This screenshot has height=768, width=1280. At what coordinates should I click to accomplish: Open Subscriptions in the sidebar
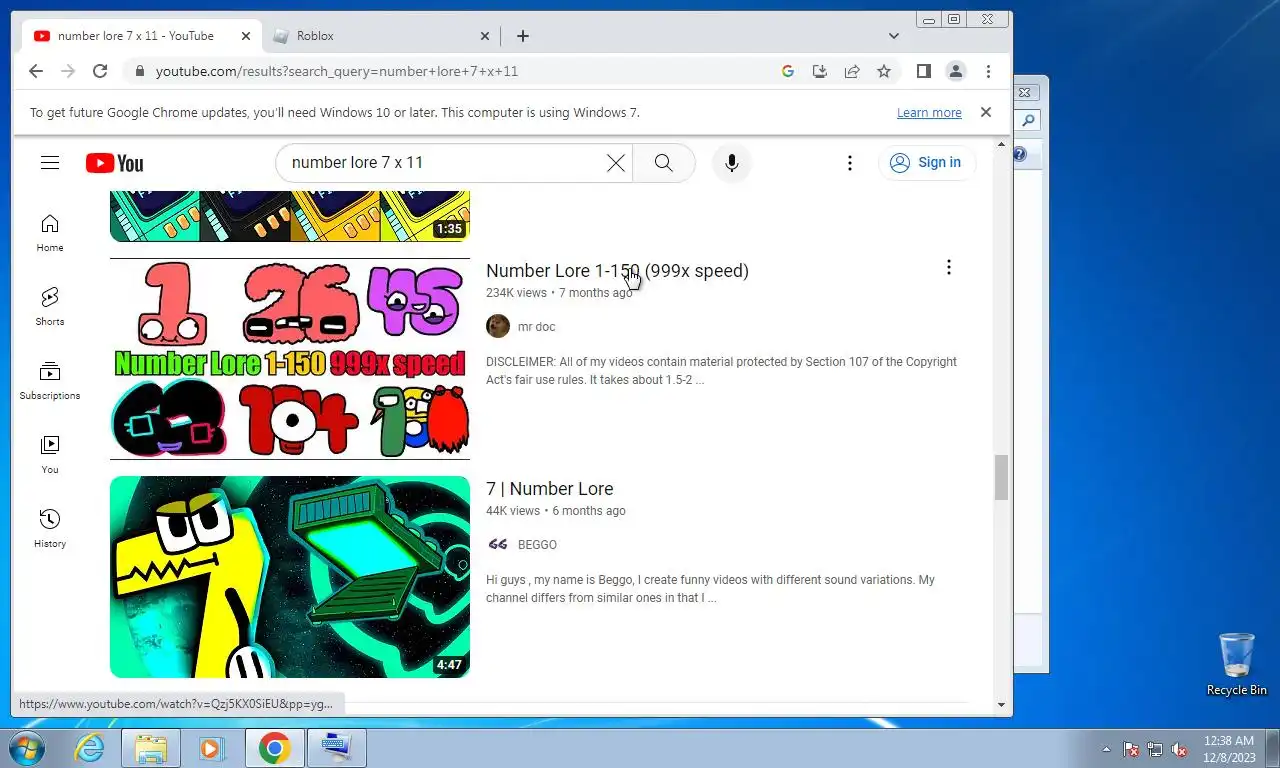50,381
